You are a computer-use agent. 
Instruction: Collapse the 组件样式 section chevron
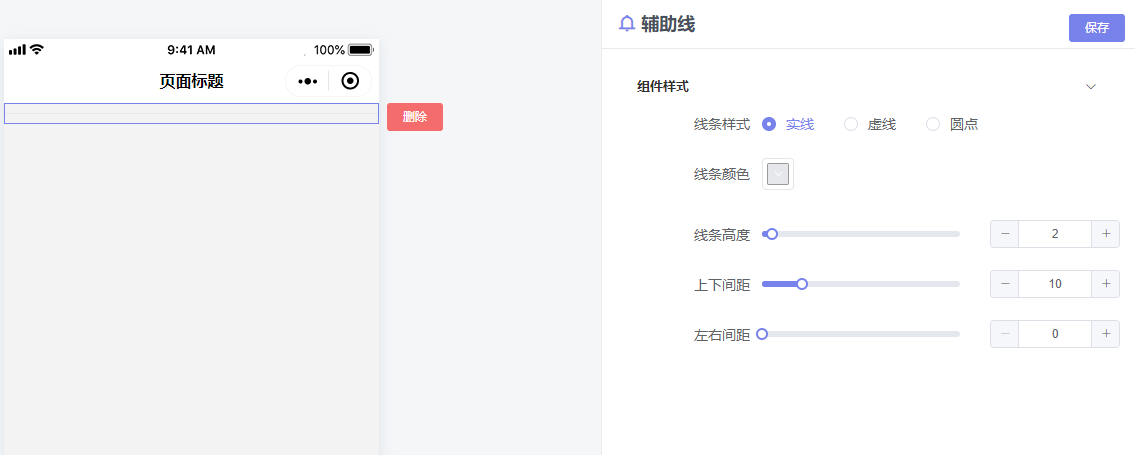(x=1091, y=87)
